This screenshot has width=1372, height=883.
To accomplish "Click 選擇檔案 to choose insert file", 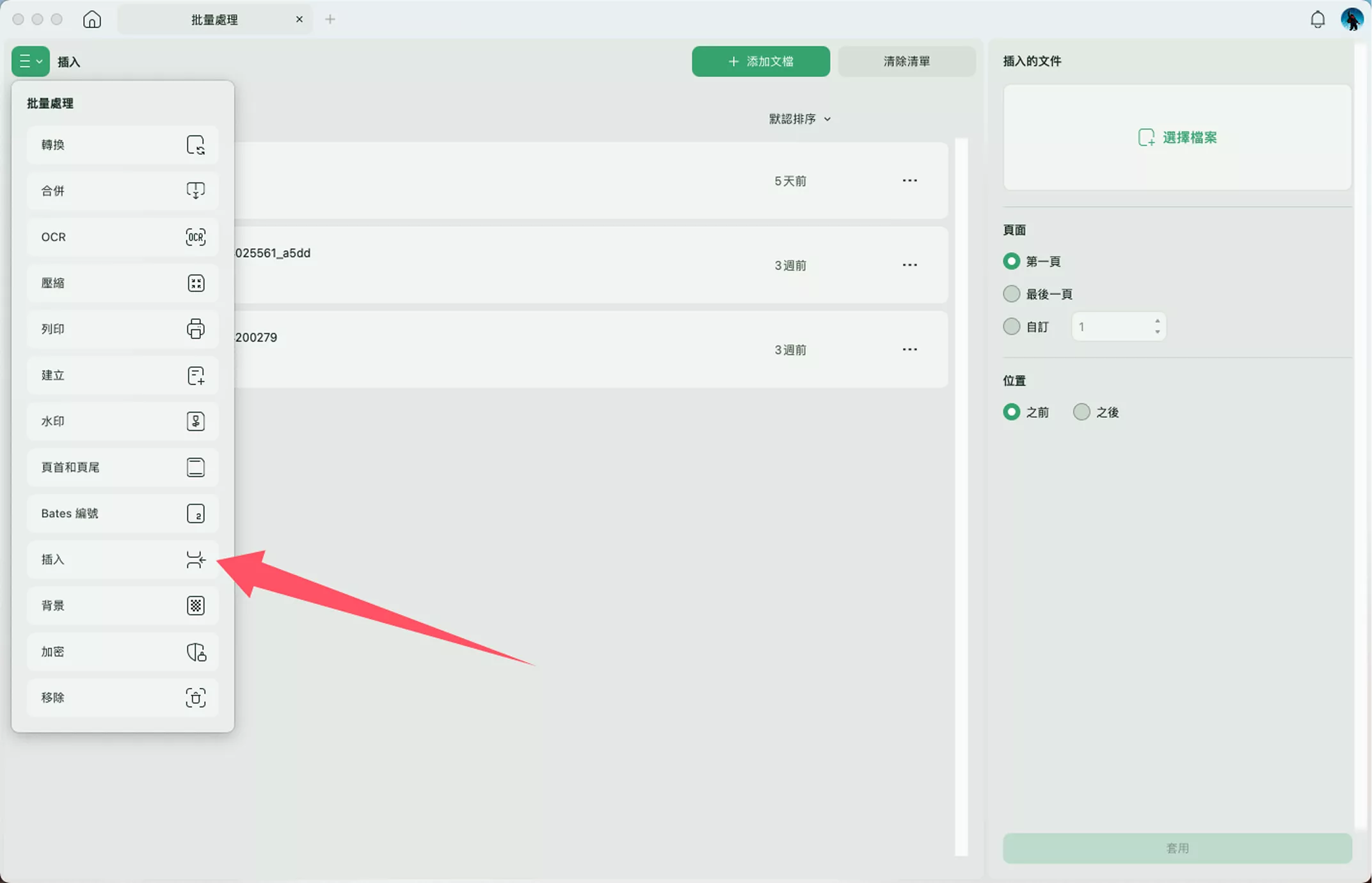I will (1177, 138).
